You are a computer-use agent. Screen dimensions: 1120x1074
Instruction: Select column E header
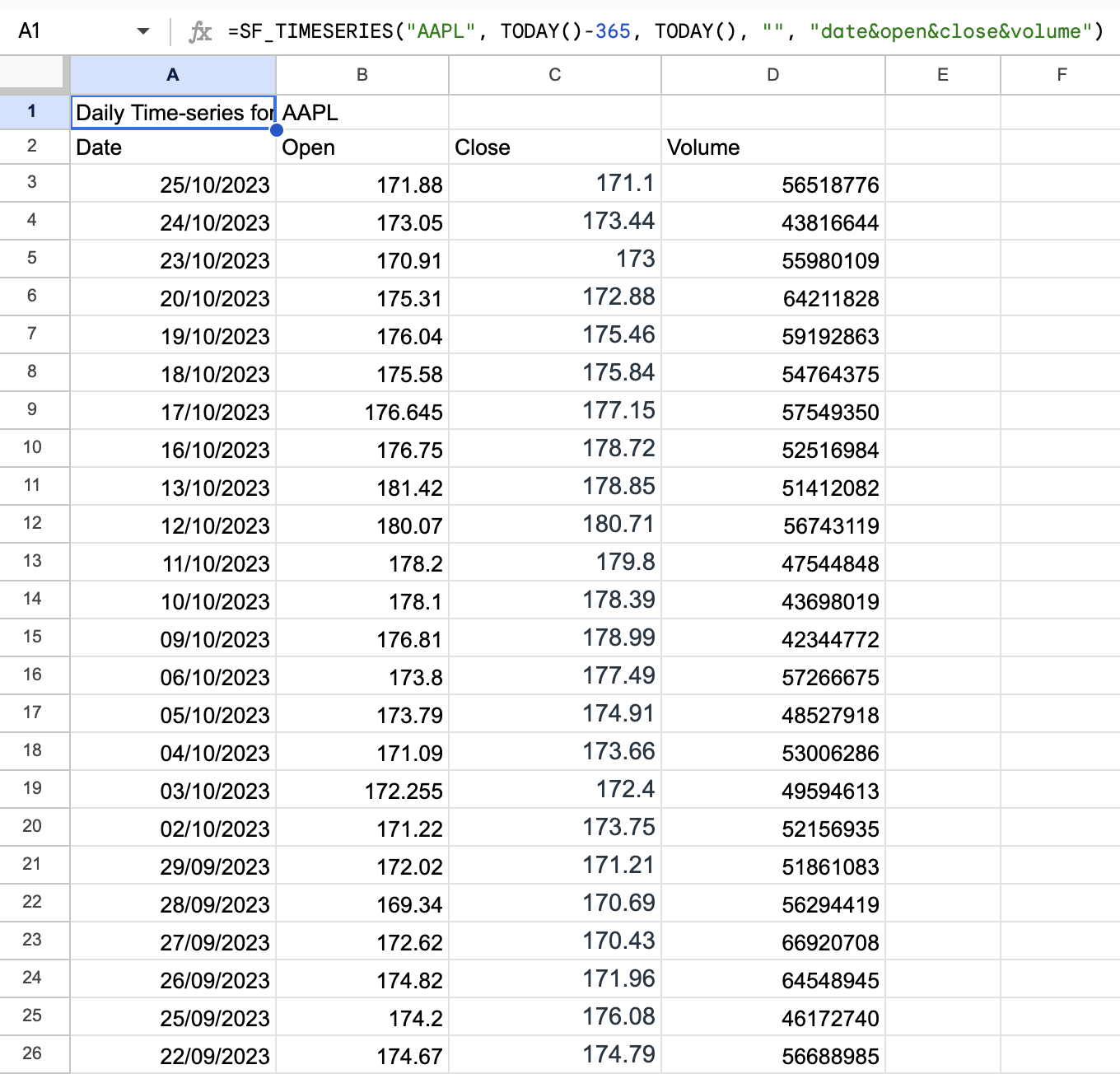point(943,75)
